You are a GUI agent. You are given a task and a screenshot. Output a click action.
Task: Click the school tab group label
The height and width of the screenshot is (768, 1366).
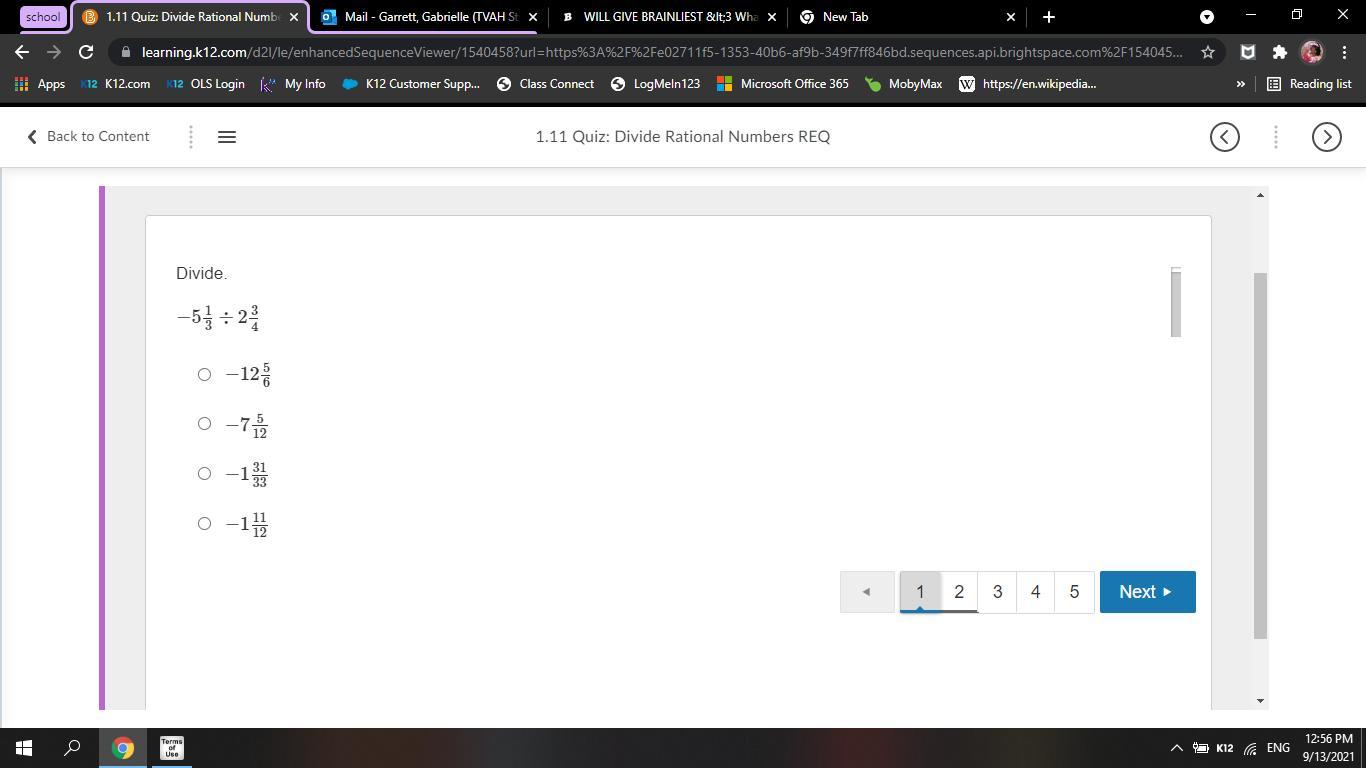tap(43, 17)
